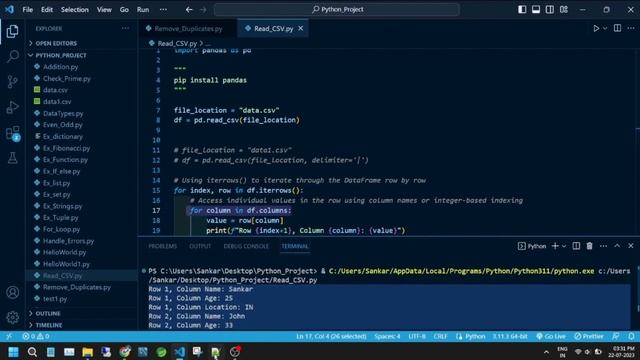Switch to Debug Console tab
640x360 pixels.
[246, 246]
